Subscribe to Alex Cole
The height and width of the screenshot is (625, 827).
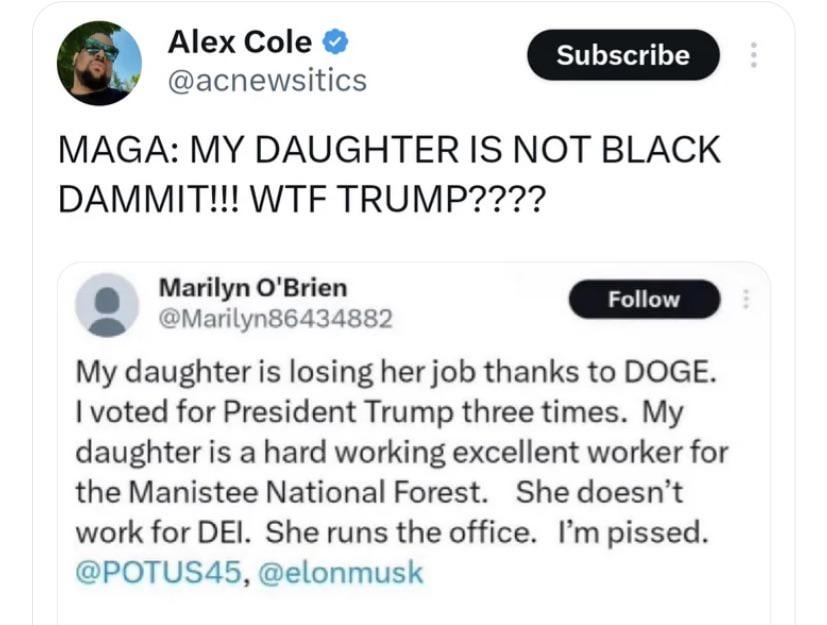[622, 55]
